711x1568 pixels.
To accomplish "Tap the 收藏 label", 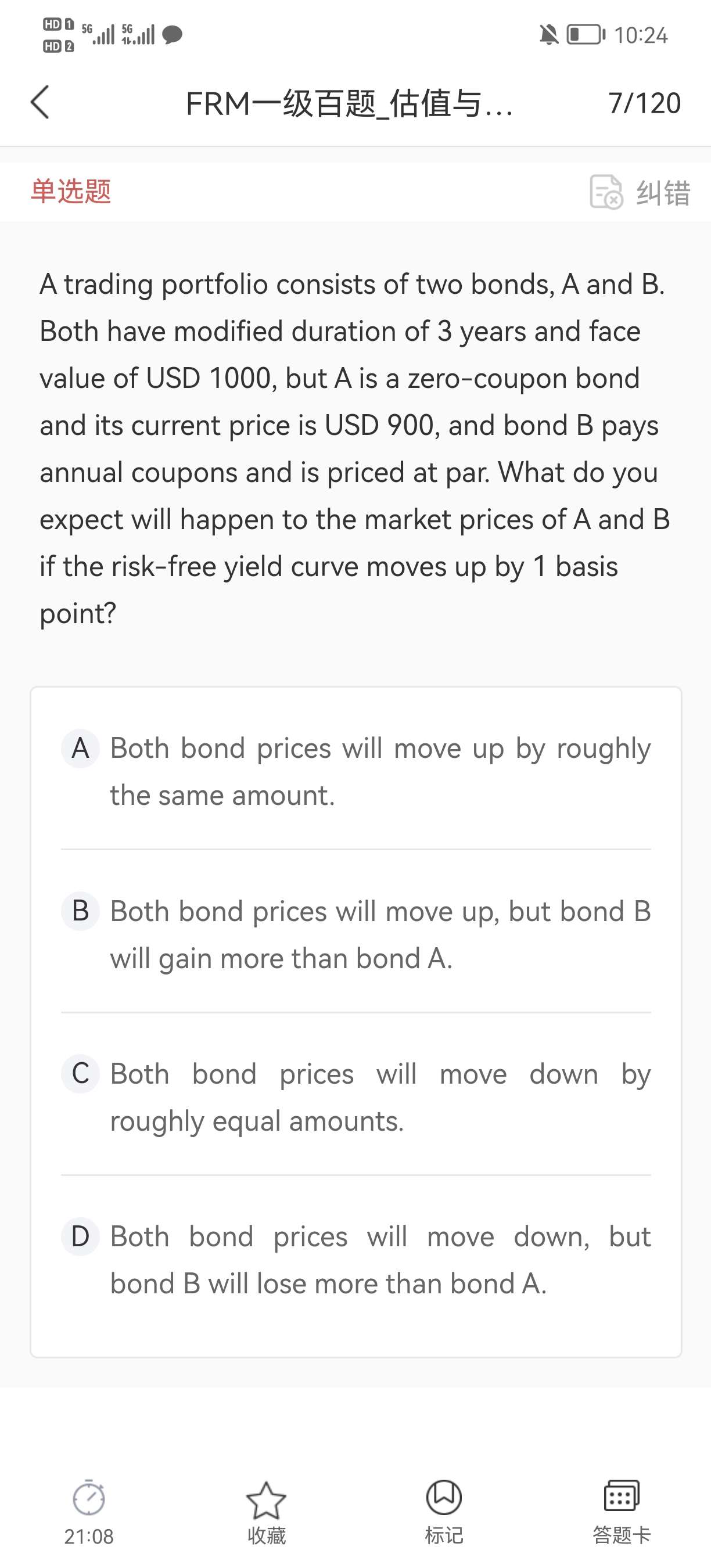I will pyautogui.click(x=266, y=1535).
